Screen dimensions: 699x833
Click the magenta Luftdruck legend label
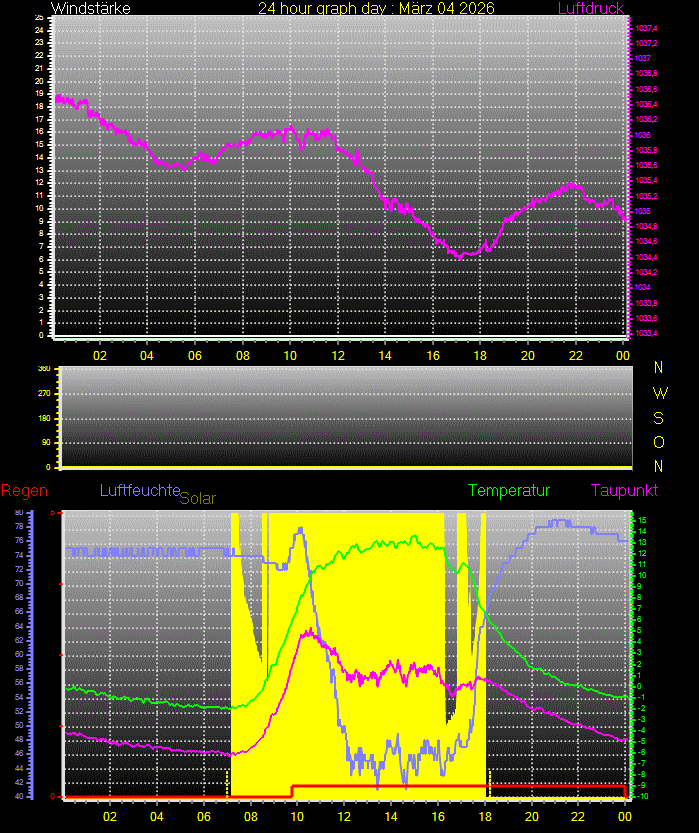point(590,8)
